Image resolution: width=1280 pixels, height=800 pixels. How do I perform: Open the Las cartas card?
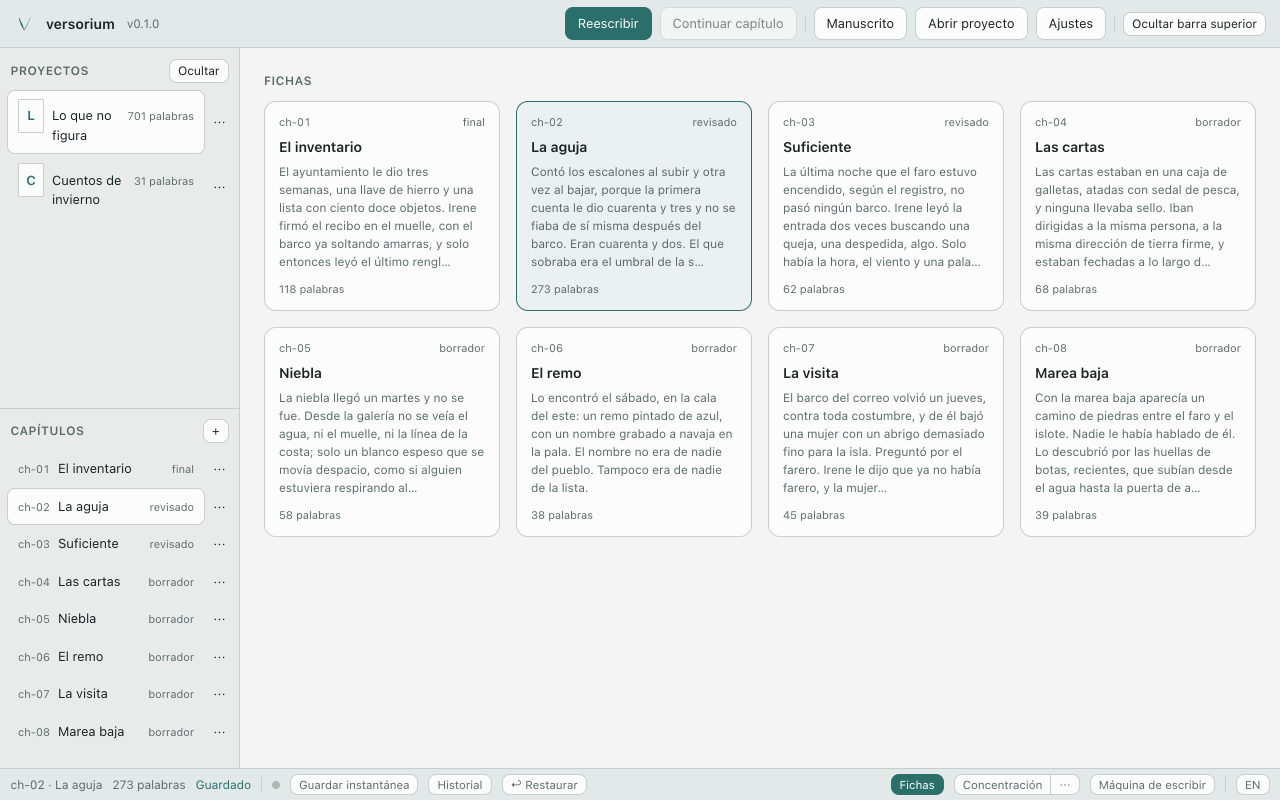pos(1138,206)
